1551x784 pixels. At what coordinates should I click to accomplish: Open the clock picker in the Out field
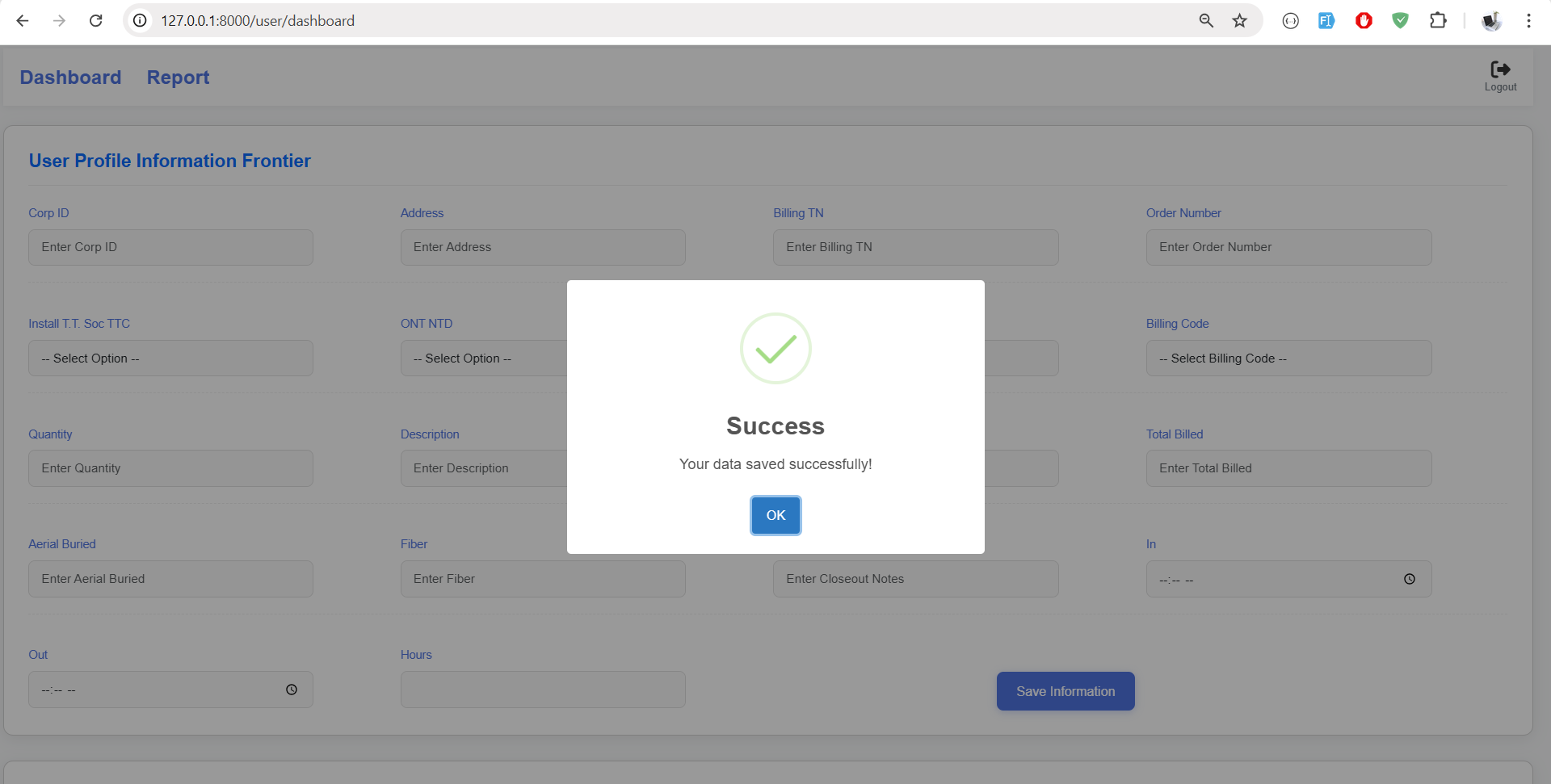pos(292,690)
